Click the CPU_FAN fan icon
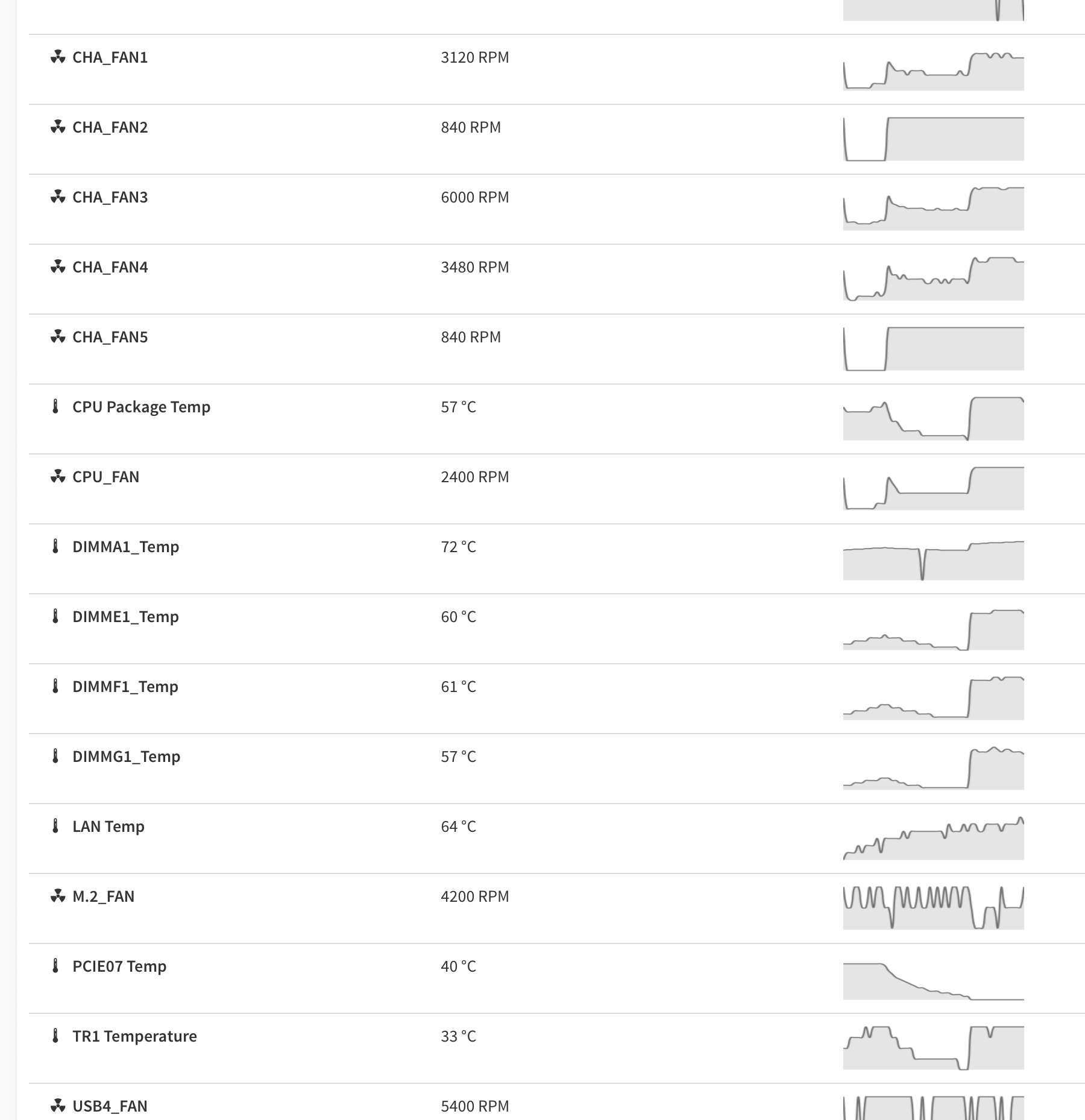Viewport: 1085px width, 1120px height. [57, 477]
